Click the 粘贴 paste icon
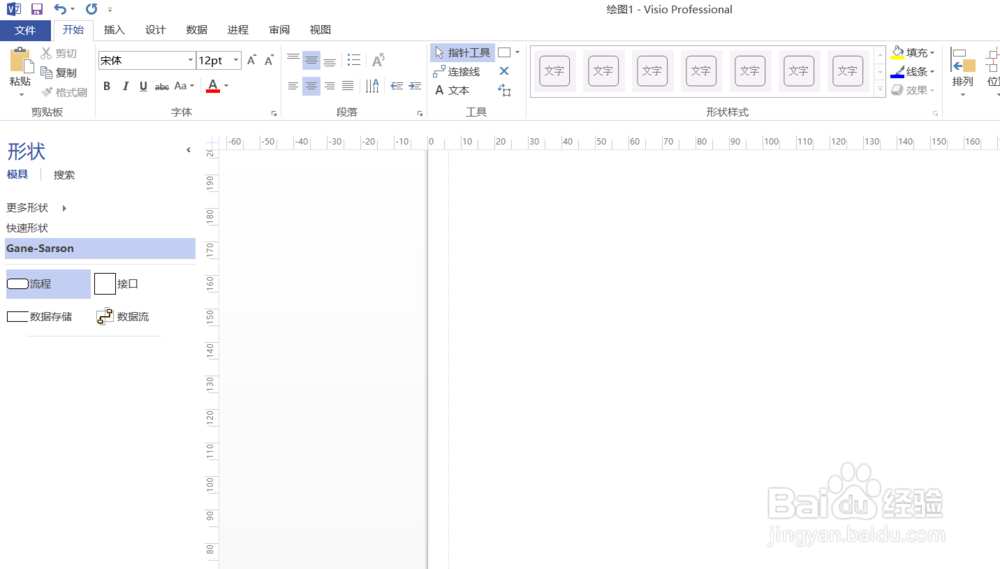Image resolution: width=1000 pixels, height=569 pixels. pyautogui.click(x=20, y=60)
